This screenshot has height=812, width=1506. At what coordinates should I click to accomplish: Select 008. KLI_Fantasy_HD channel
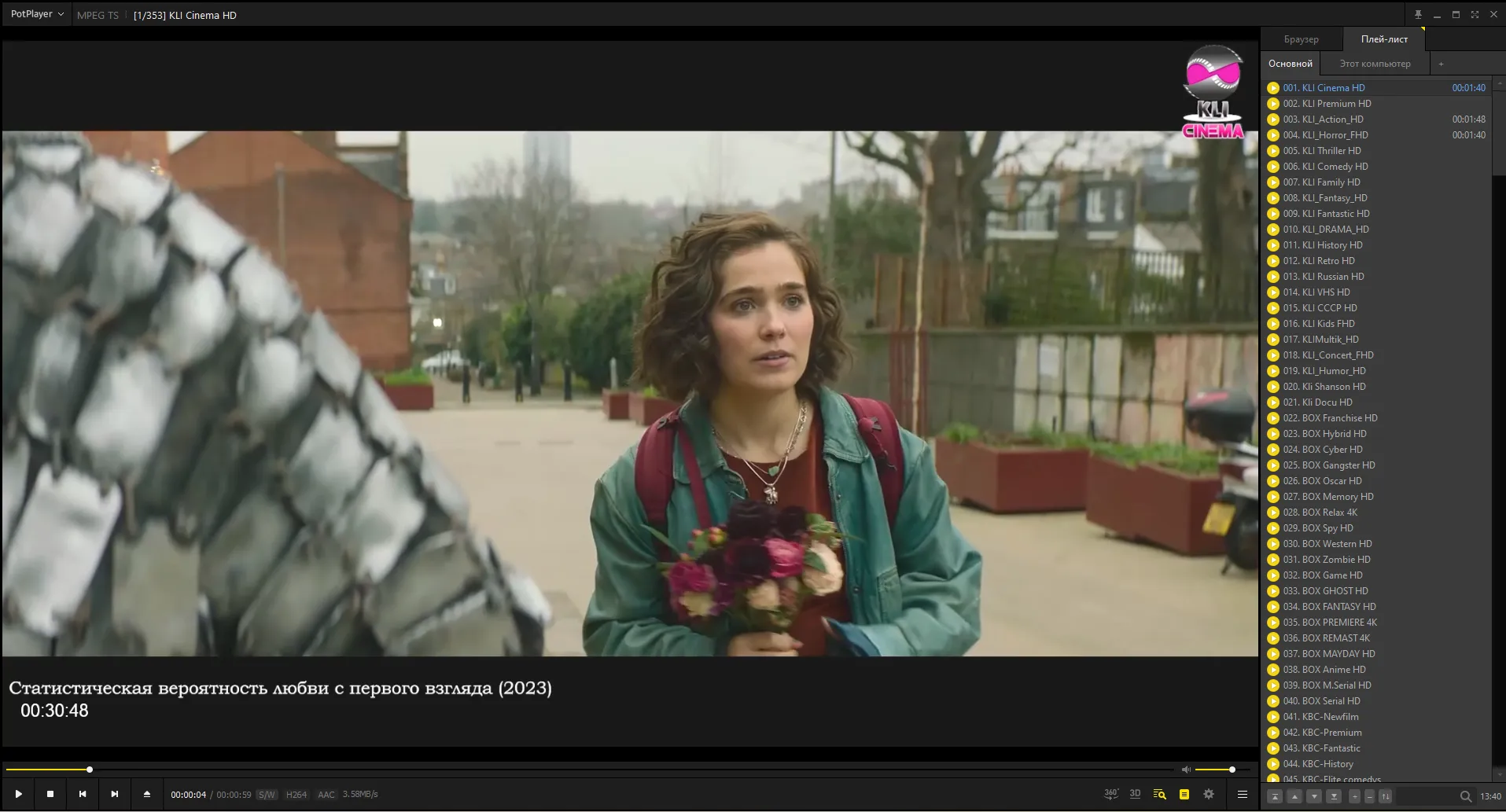coord(1376,198)
